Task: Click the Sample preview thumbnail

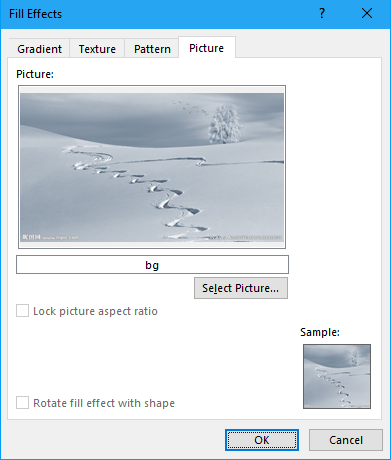Action: click(337, 376)
